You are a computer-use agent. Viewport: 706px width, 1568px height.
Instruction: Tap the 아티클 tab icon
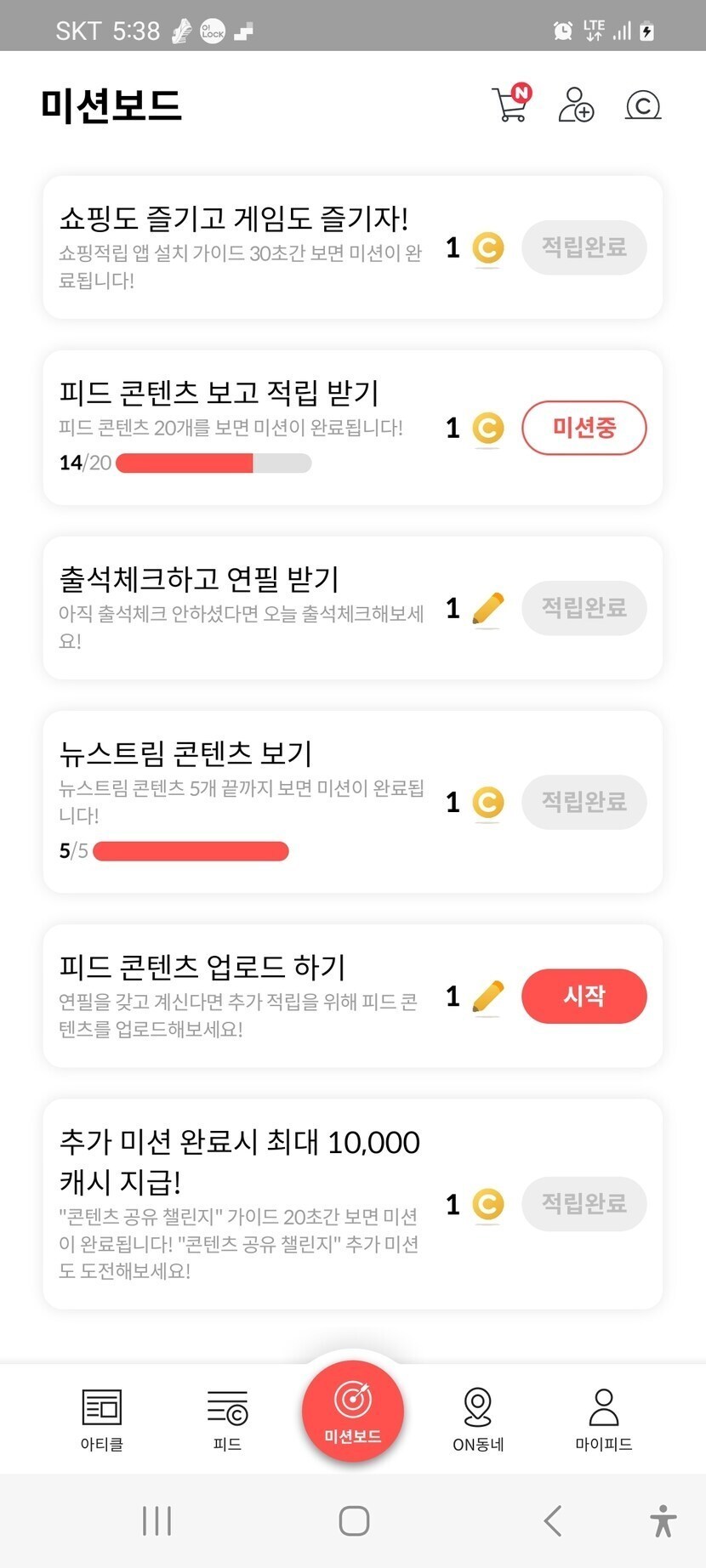[x=102, y=1408]
